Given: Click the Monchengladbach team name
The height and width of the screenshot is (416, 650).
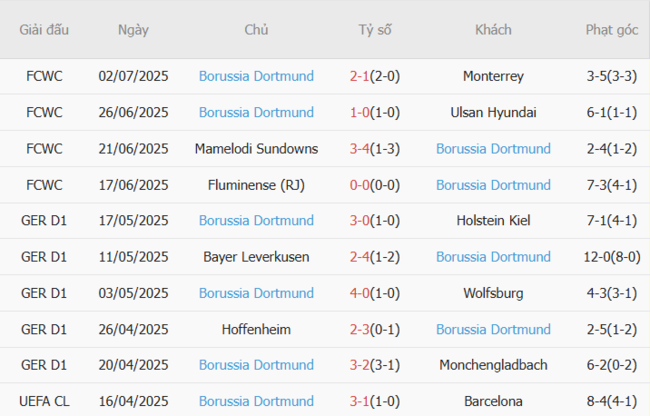Looking at the screenshot, I should point(493,365).
